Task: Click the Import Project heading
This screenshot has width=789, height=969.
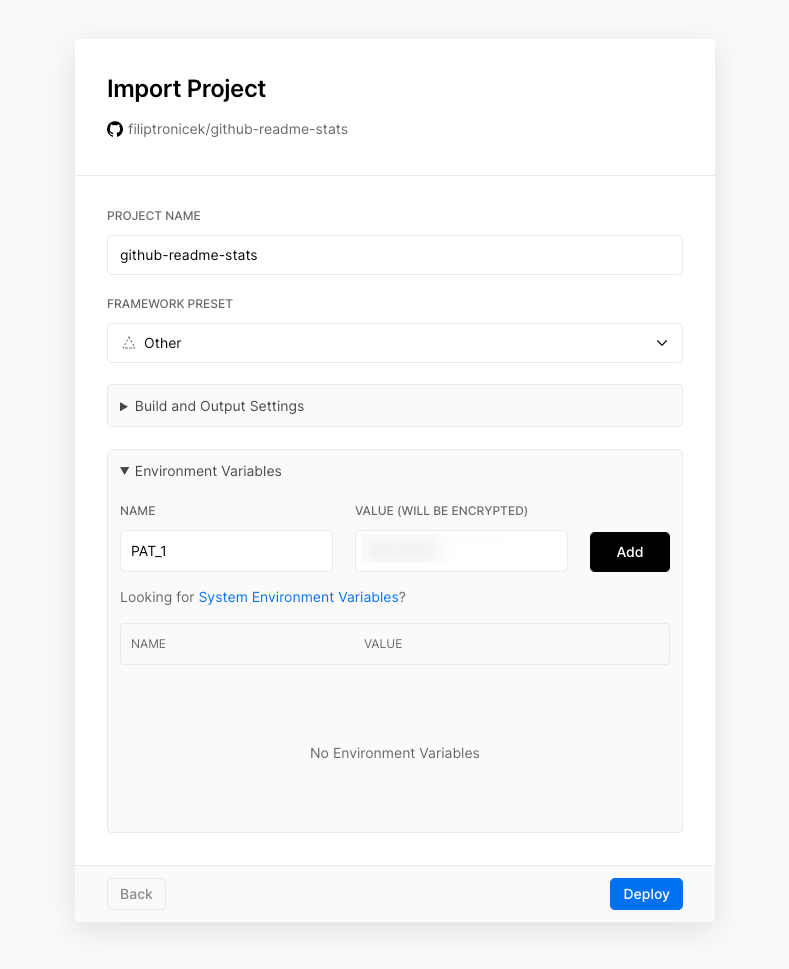Action: pos(186,89)
